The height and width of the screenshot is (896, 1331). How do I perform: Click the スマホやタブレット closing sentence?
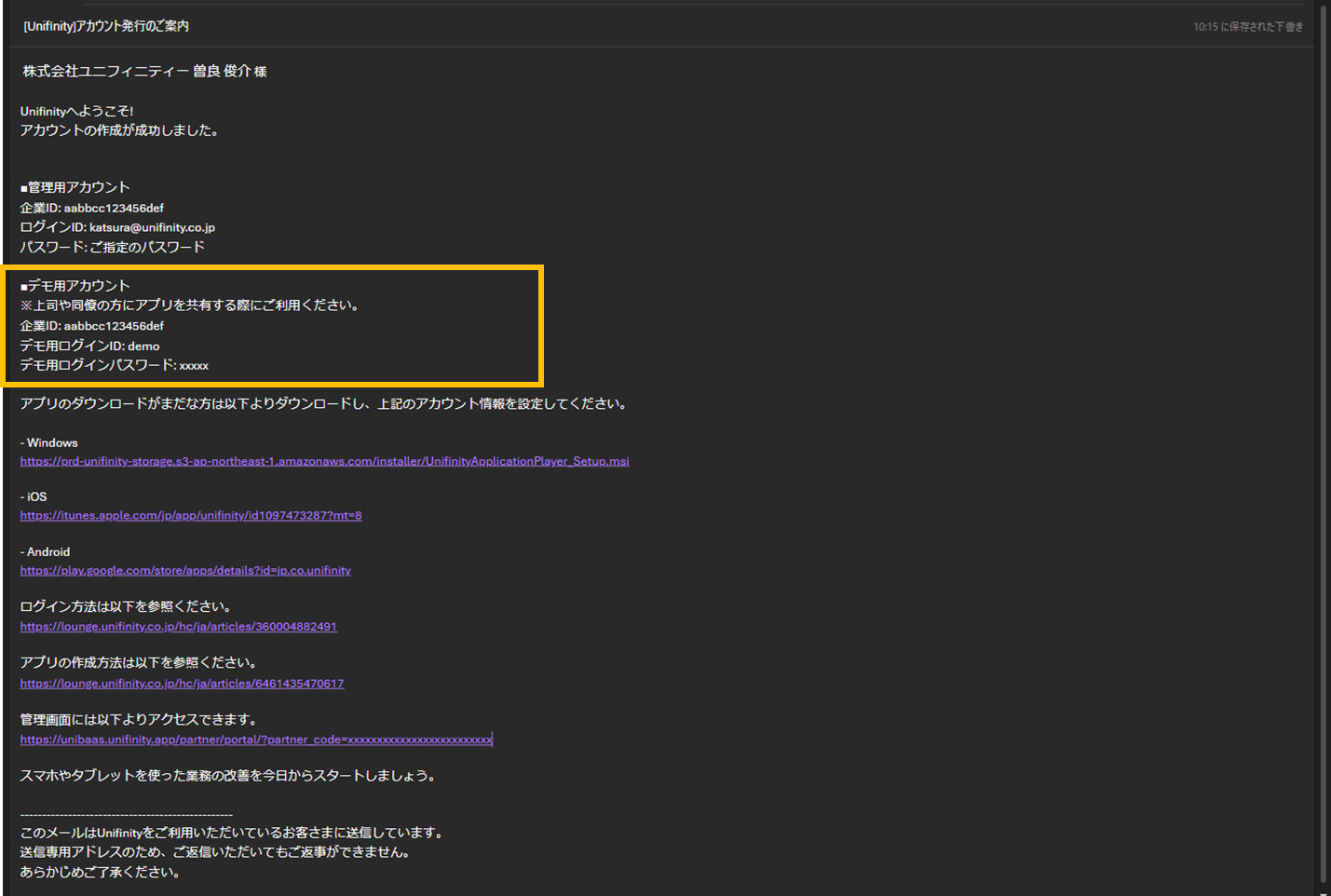[x=228, y=775]
